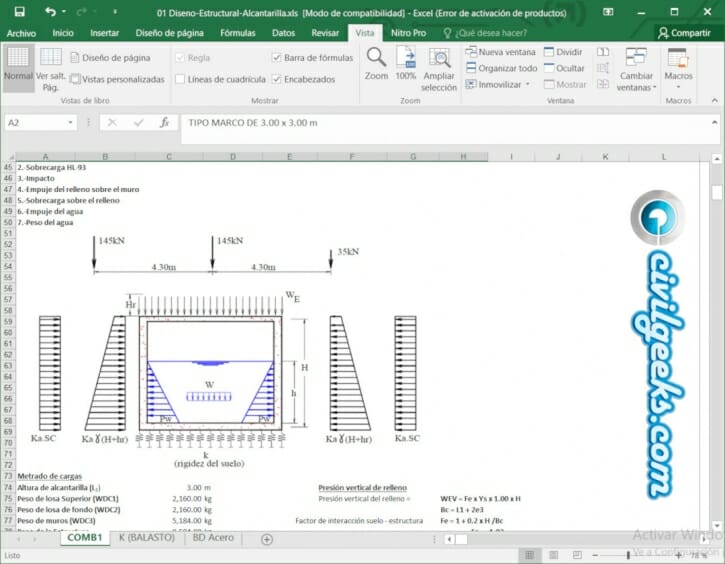Add a new sheet with plus icon
This screenshot has height=564, width=725.
pos(267,539)
